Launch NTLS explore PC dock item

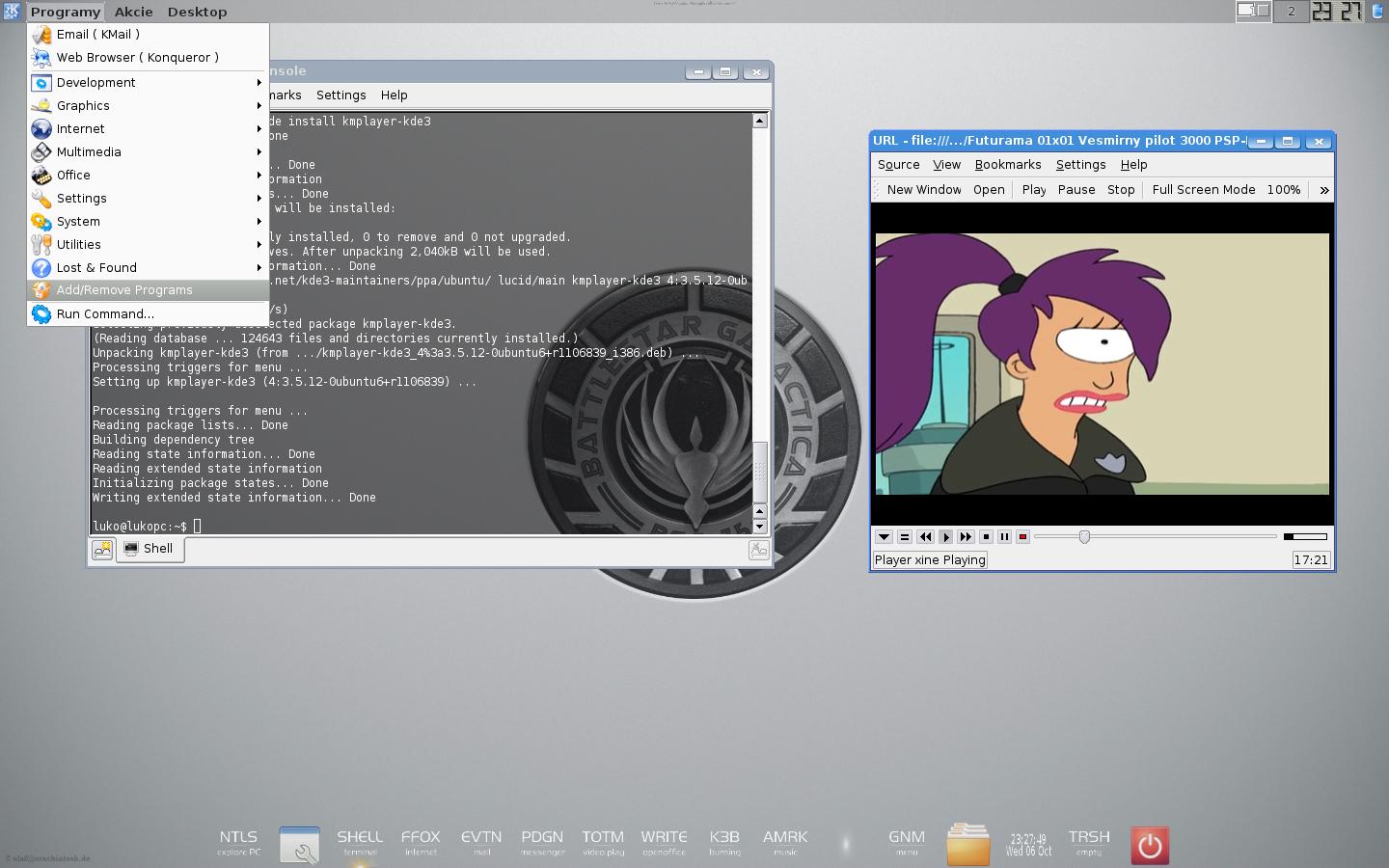(x=238, y=843)
